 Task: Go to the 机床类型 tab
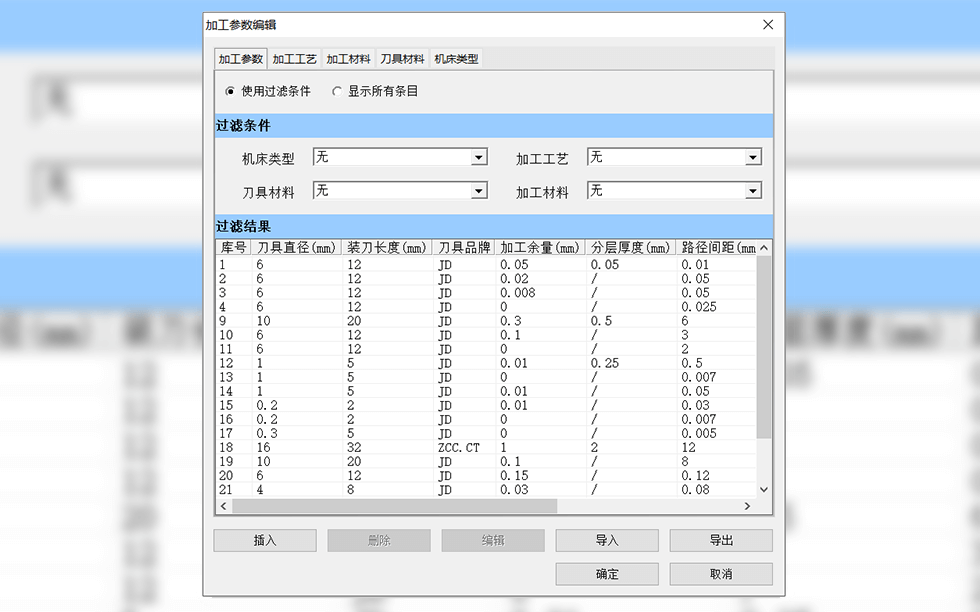(456, 59)
